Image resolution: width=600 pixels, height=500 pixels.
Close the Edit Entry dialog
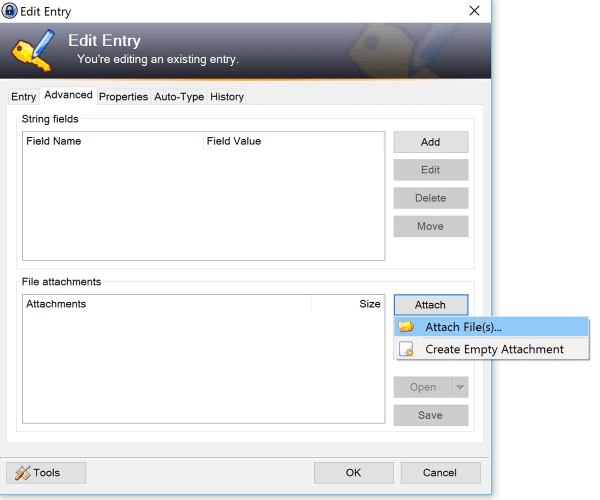pos(474,11)
